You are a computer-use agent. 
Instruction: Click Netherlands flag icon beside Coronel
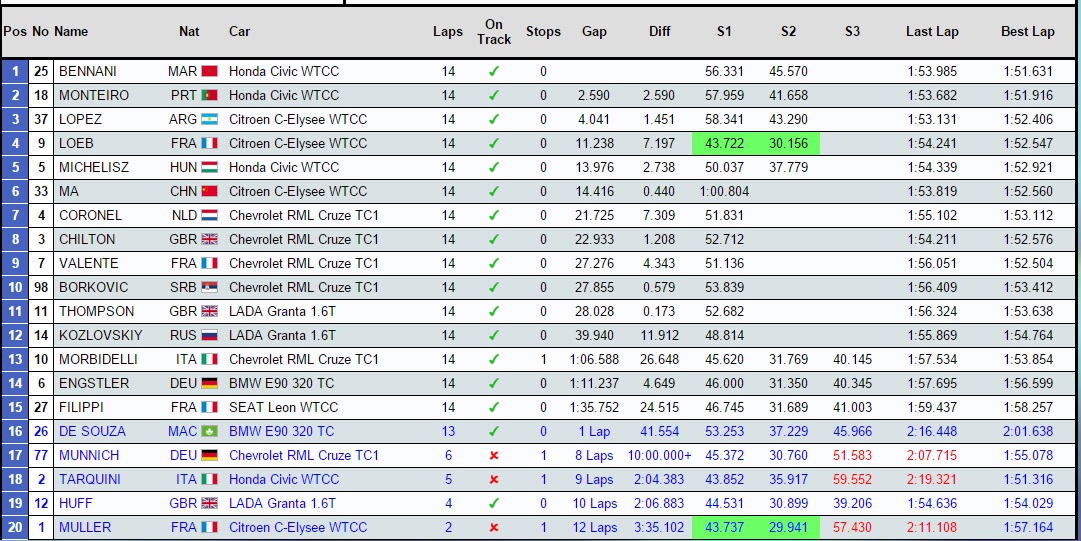coord(209,216)
